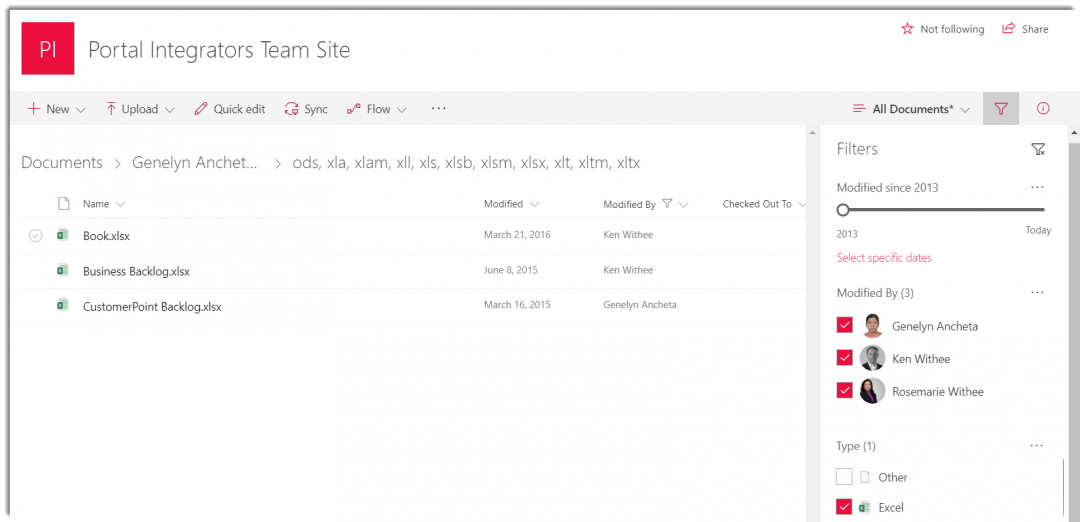Click Select specific dates link
Image resolution: width=1080 pixels, height=522 pixels.
click(884, 258)
